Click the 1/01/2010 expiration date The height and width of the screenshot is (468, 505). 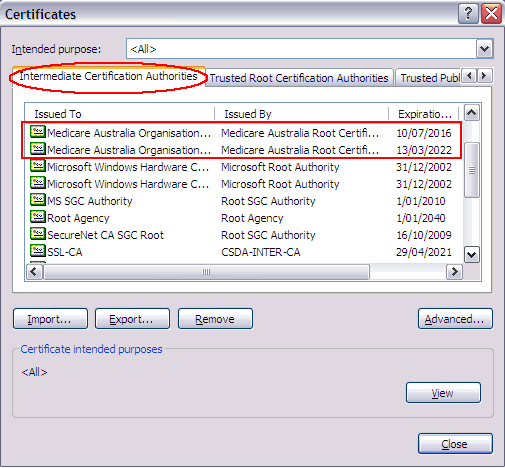click(x=421, y=201)
